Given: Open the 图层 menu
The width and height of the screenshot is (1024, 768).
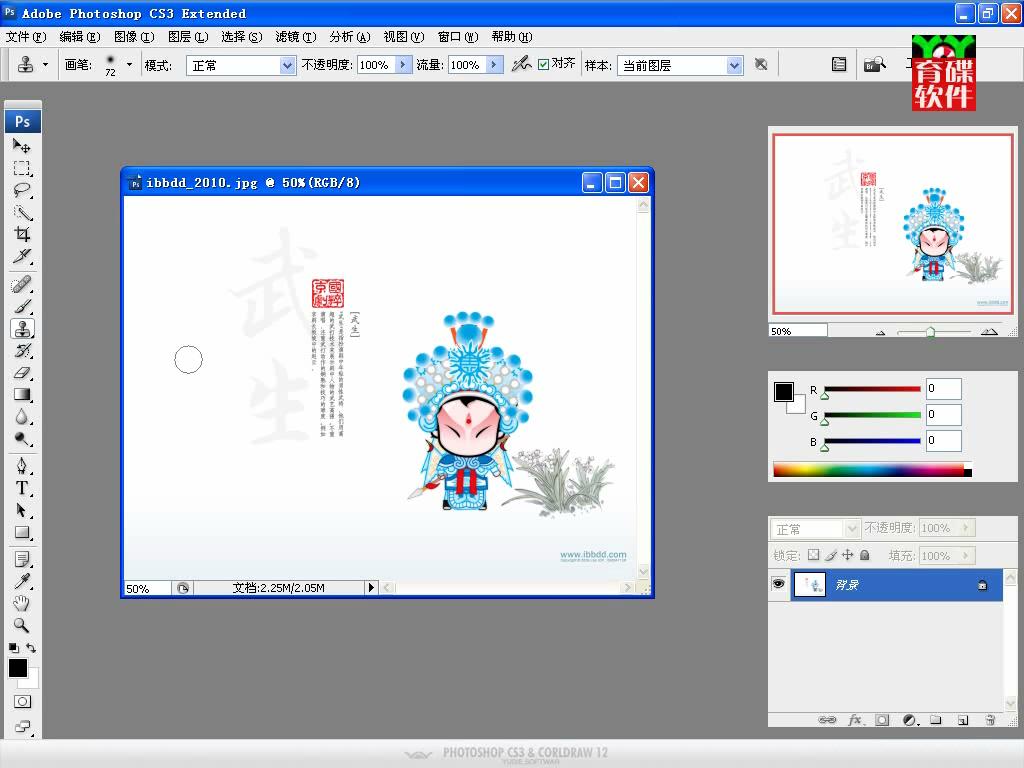Looking at the screenshot, I should point(187,37).
